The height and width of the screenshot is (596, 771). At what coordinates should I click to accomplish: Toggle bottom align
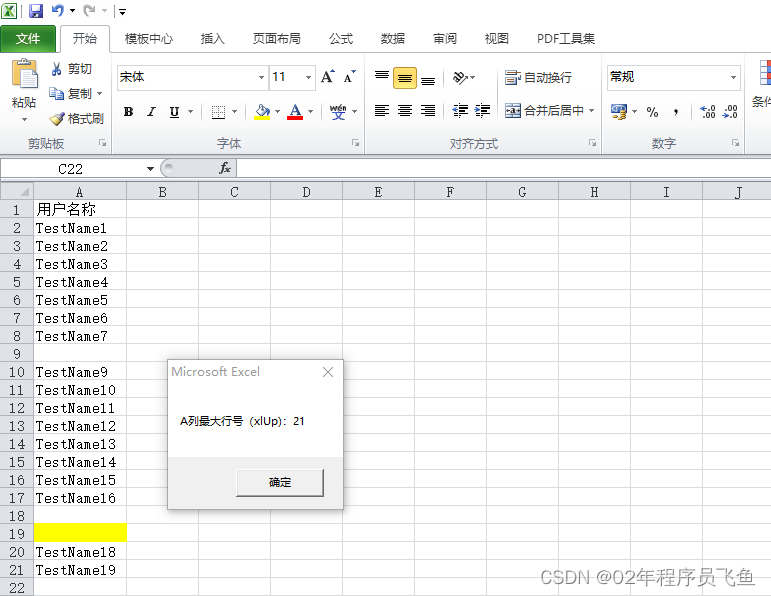pos(428,79)
